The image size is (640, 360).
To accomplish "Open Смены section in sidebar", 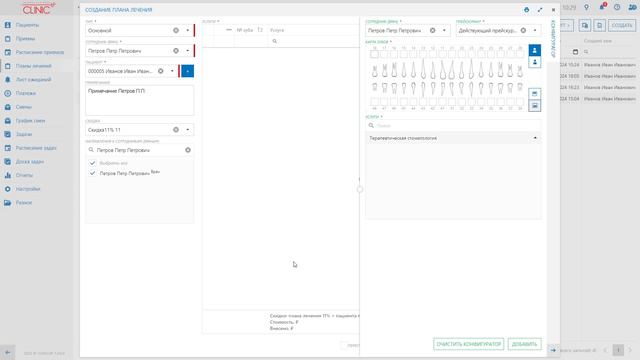I will (x=24, y=107).
